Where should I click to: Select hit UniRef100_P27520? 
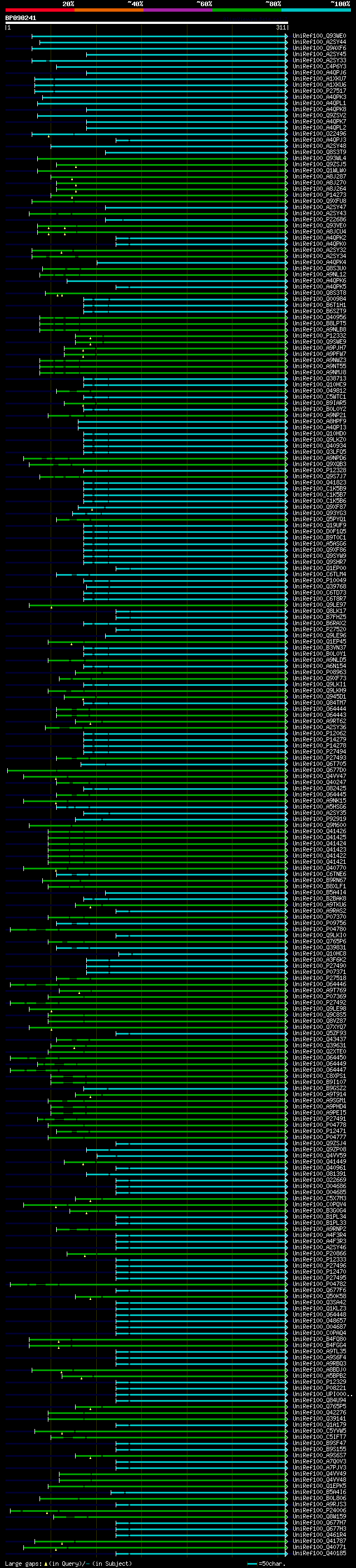[x=319, y=630]
